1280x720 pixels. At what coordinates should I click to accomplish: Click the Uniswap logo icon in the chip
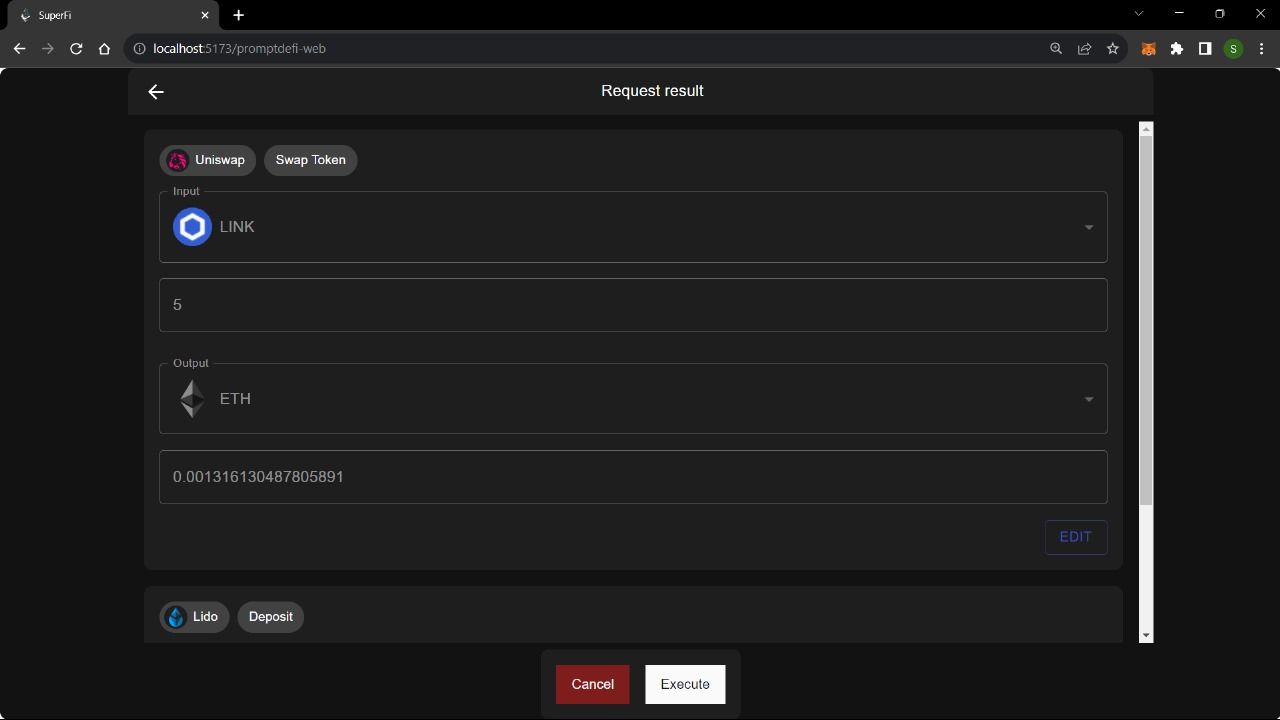[177, 160]
